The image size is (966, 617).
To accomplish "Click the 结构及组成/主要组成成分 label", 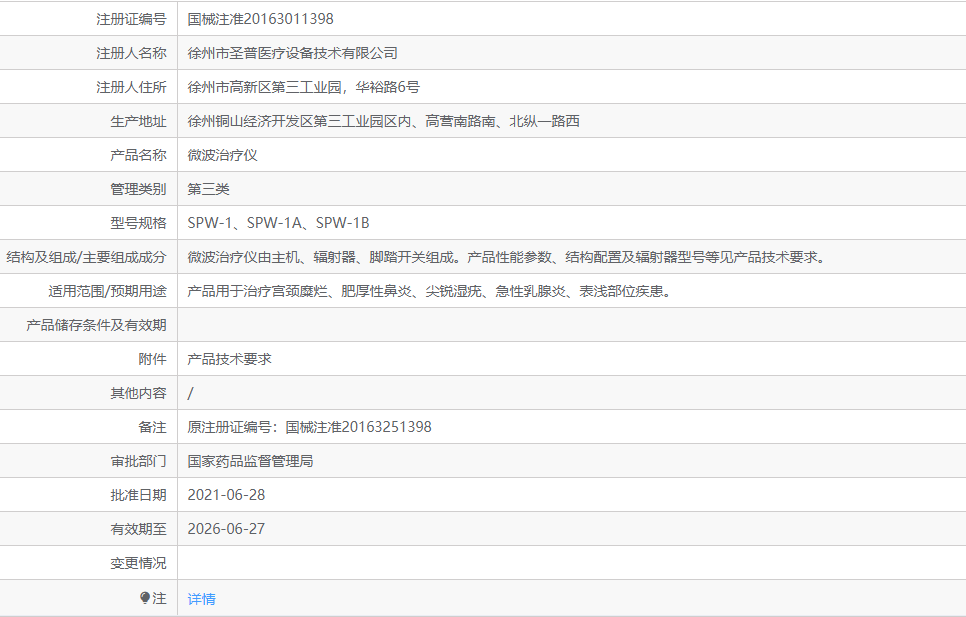I will click(x=86, y=257).
